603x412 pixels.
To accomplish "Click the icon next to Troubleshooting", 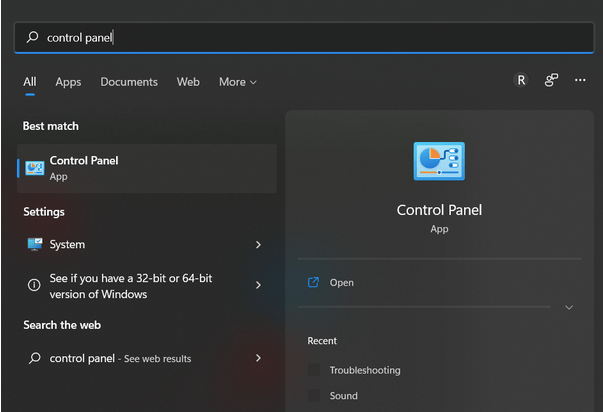I will click(314, 370).
